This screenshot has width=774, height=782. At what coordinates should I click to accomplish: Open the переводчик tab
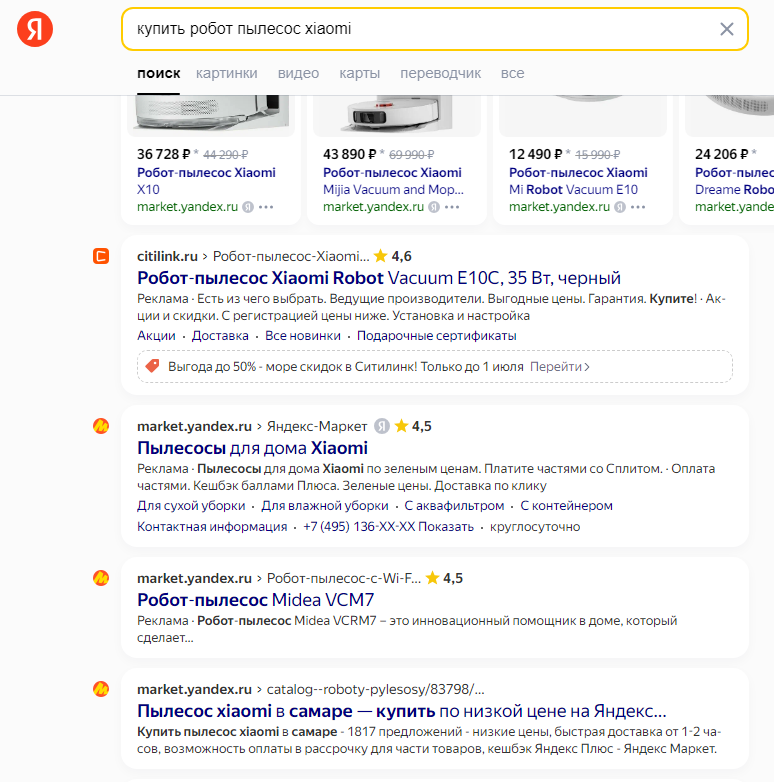tap(440, 73)
